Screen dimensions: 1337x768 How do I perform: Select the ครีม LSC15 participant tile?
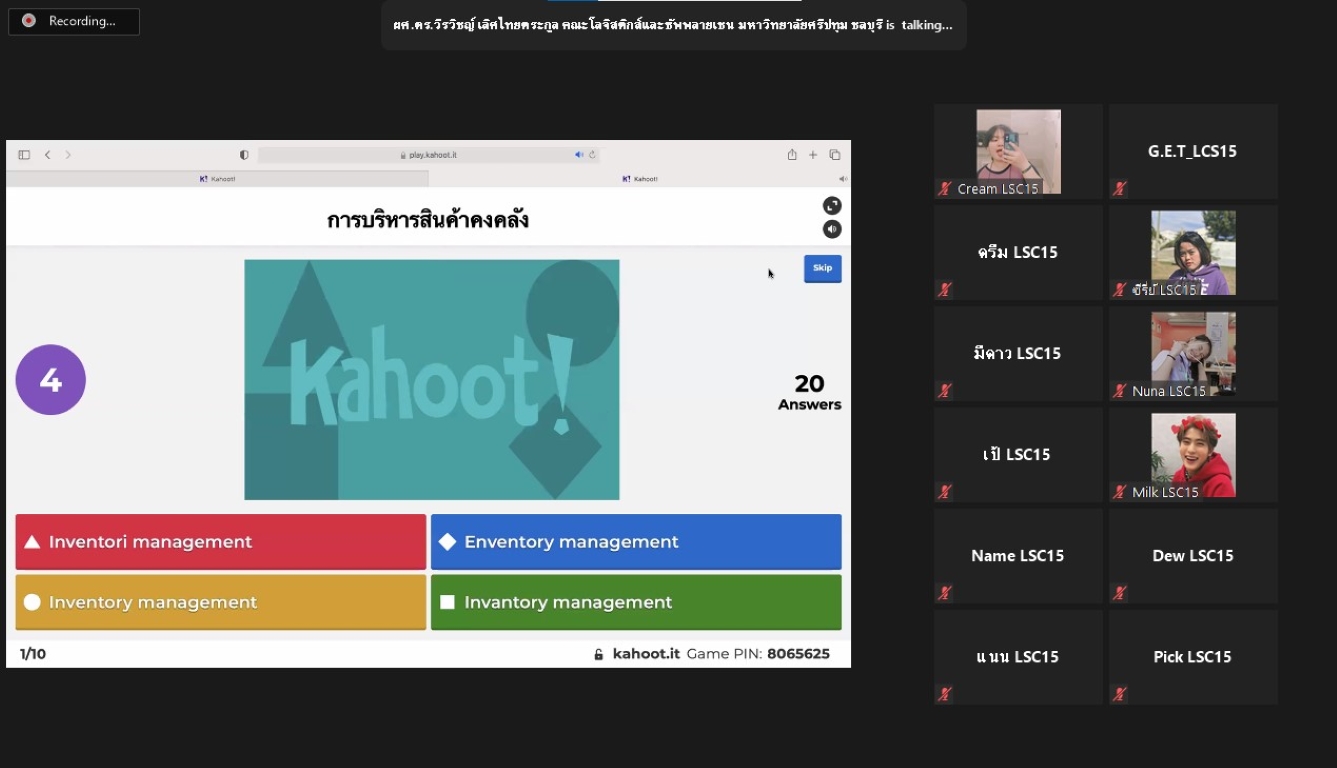point(1018,252)
